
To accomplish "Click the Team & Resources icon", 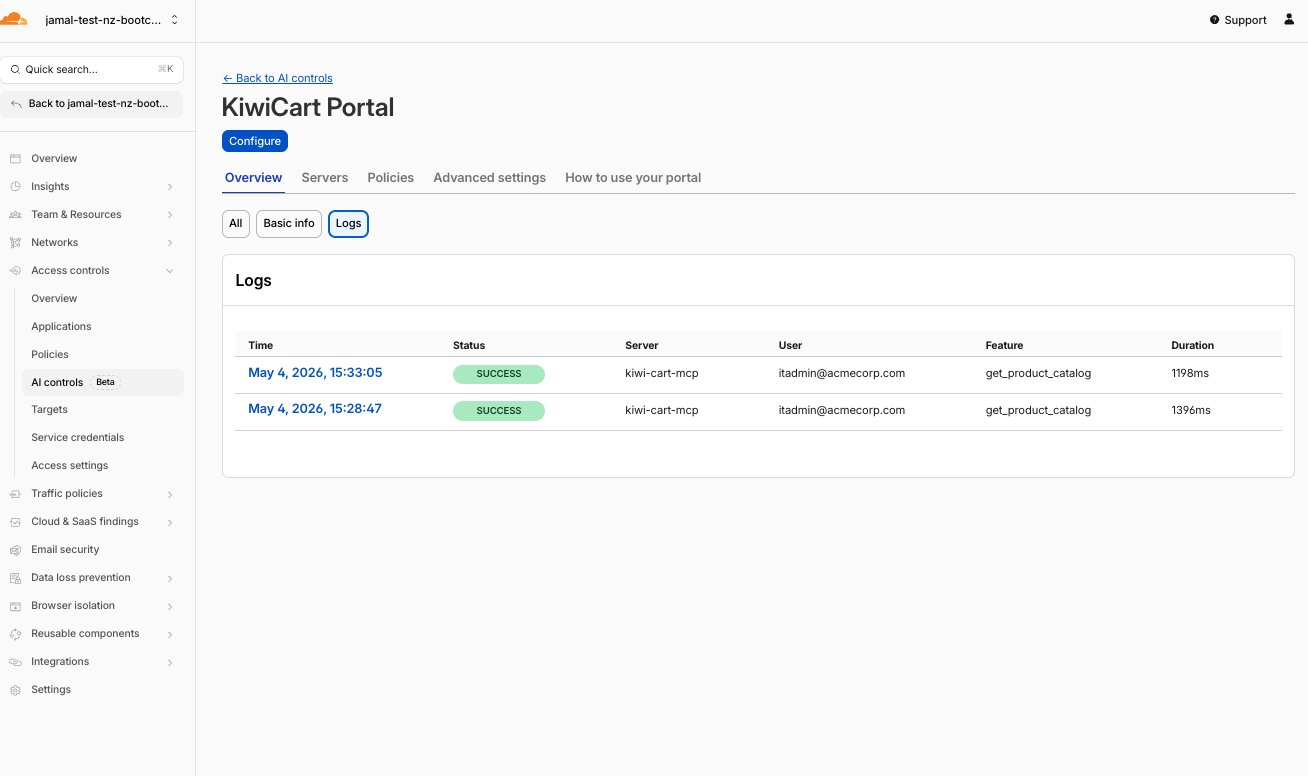I will [15, 215].
